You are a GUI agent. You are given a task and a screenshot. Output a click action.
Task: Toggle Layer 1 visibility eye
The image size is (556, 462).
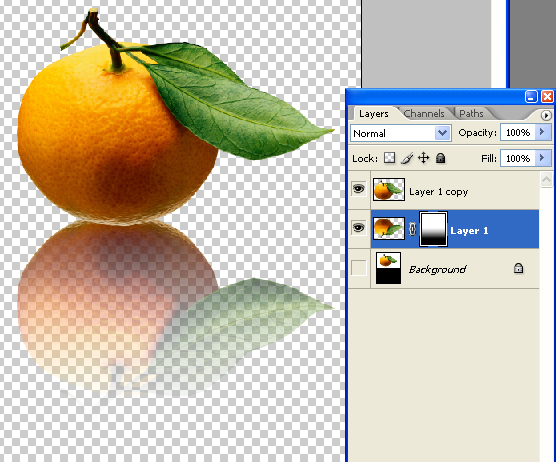pos(358,228)
